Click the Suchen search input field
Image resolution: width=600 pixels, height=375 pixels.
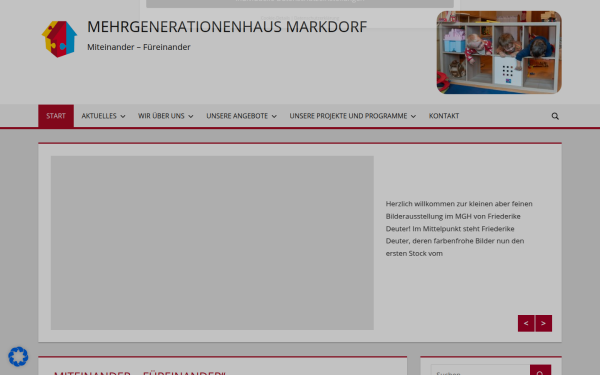[480, 371]
